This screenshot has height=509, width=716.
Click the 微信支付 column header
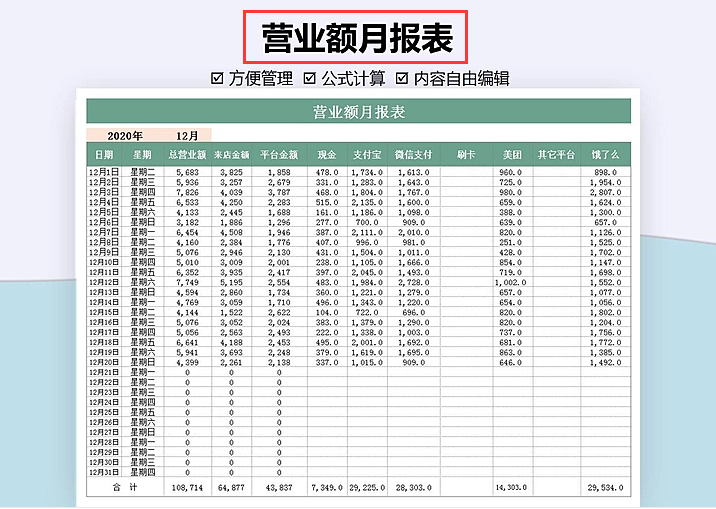tap(413, 155)
